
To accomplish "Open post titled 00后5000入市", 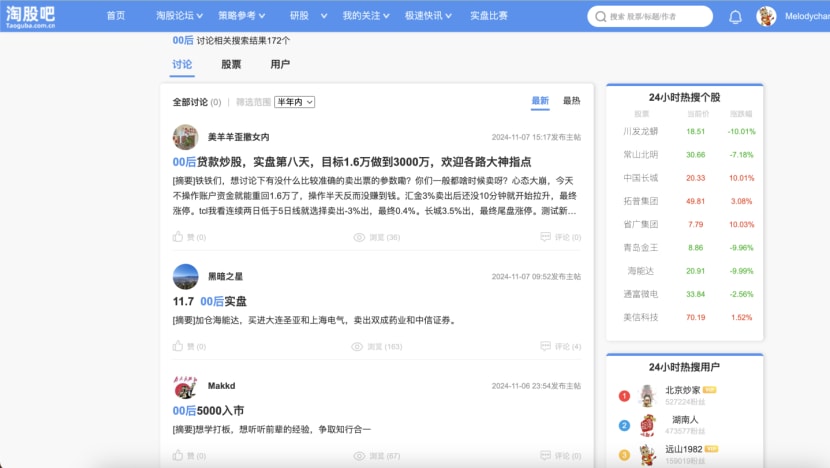I will (x=209, y=411).
